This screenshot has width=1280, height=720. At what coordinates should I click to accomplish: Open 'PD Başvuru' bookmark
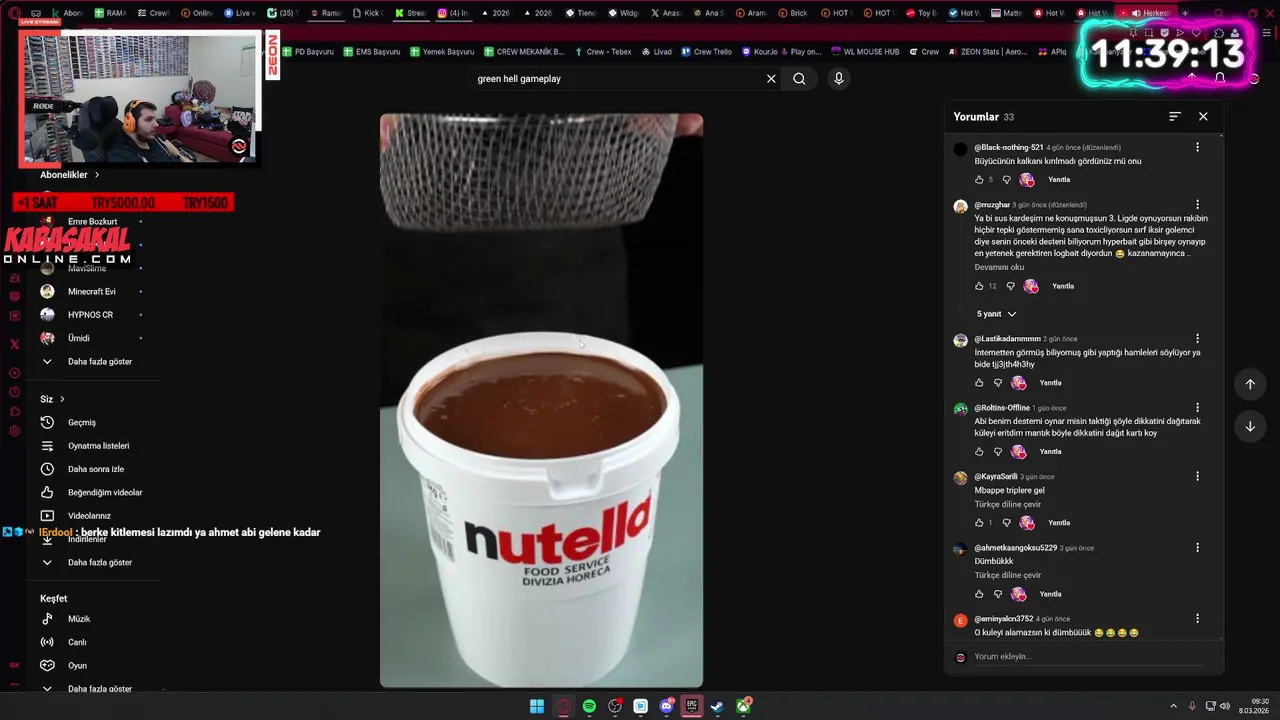pyautogui.click(x=308, y=52)
